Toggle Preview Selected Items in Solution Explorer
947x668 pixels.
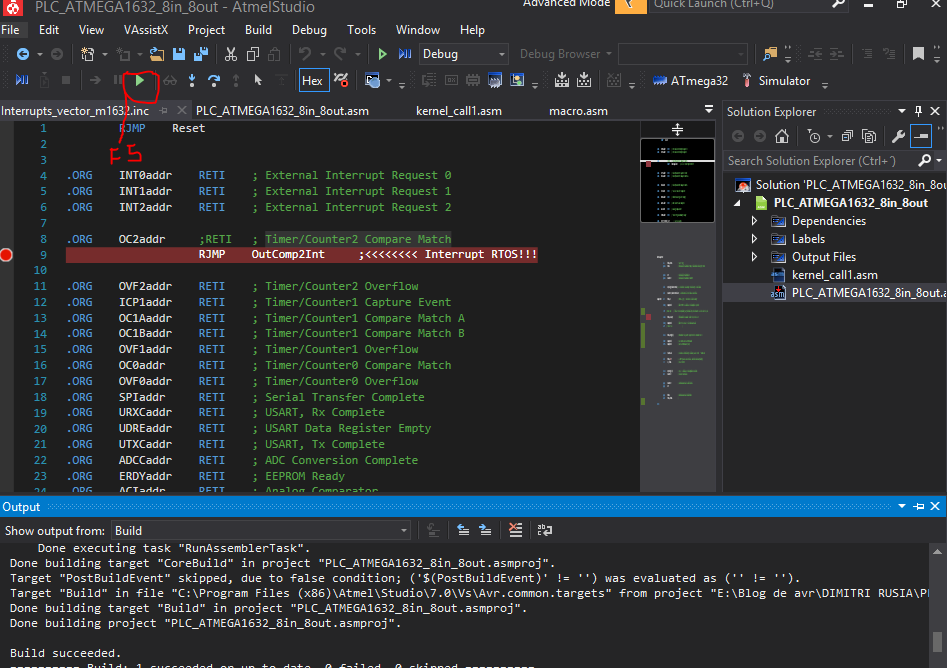tap(921, 136)
